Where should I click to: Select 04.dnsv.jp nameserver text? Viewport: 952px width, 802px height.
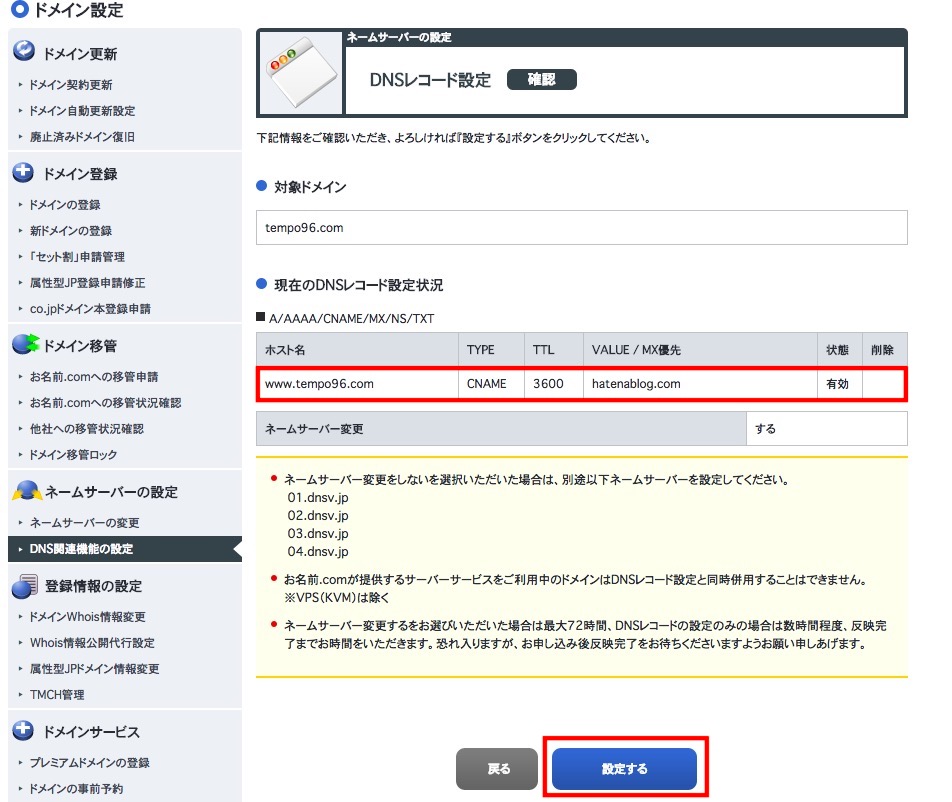(318, 551)
